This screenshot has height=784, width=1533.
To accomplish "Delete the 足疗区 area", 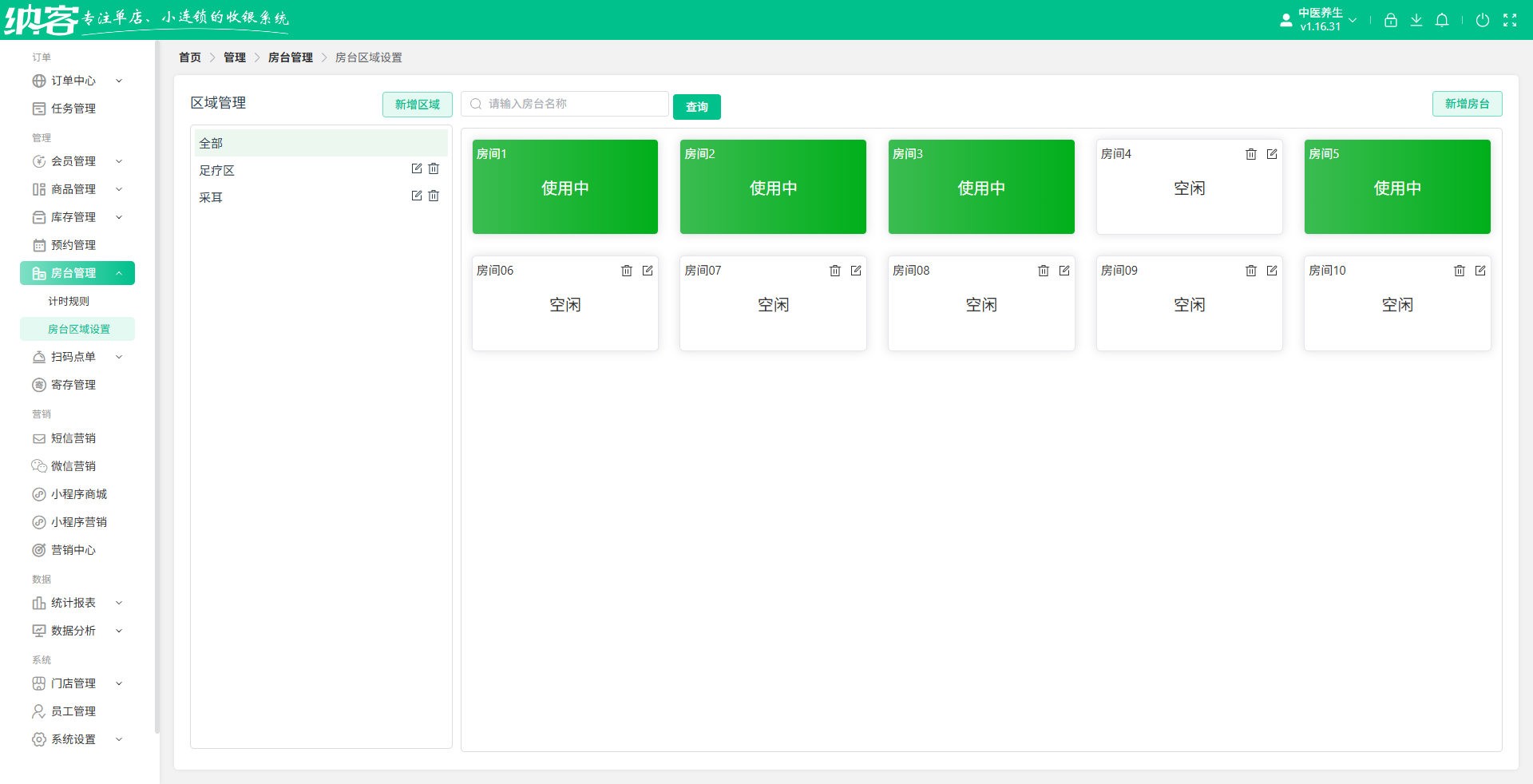I will [434, 169].
